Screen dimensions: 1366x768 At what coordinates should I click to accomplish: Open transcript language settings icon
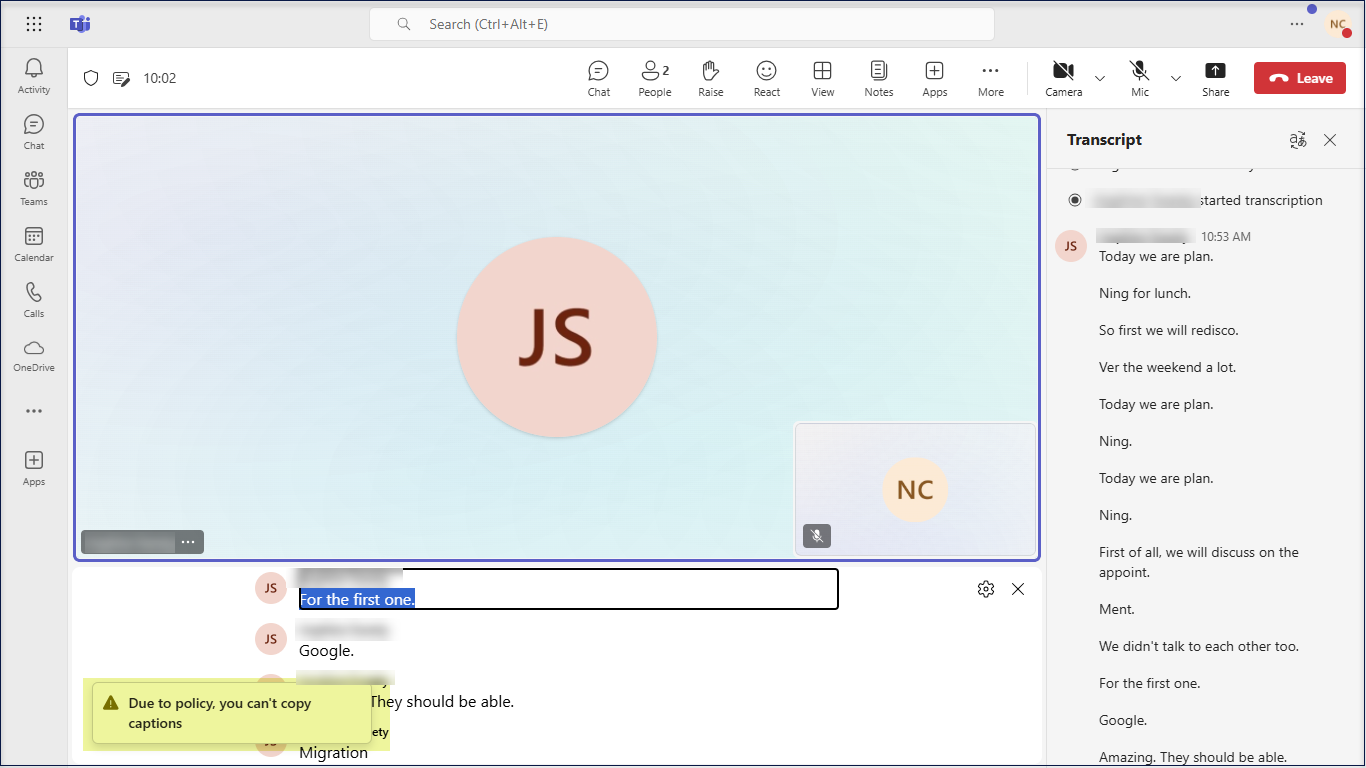point(1298,140)
